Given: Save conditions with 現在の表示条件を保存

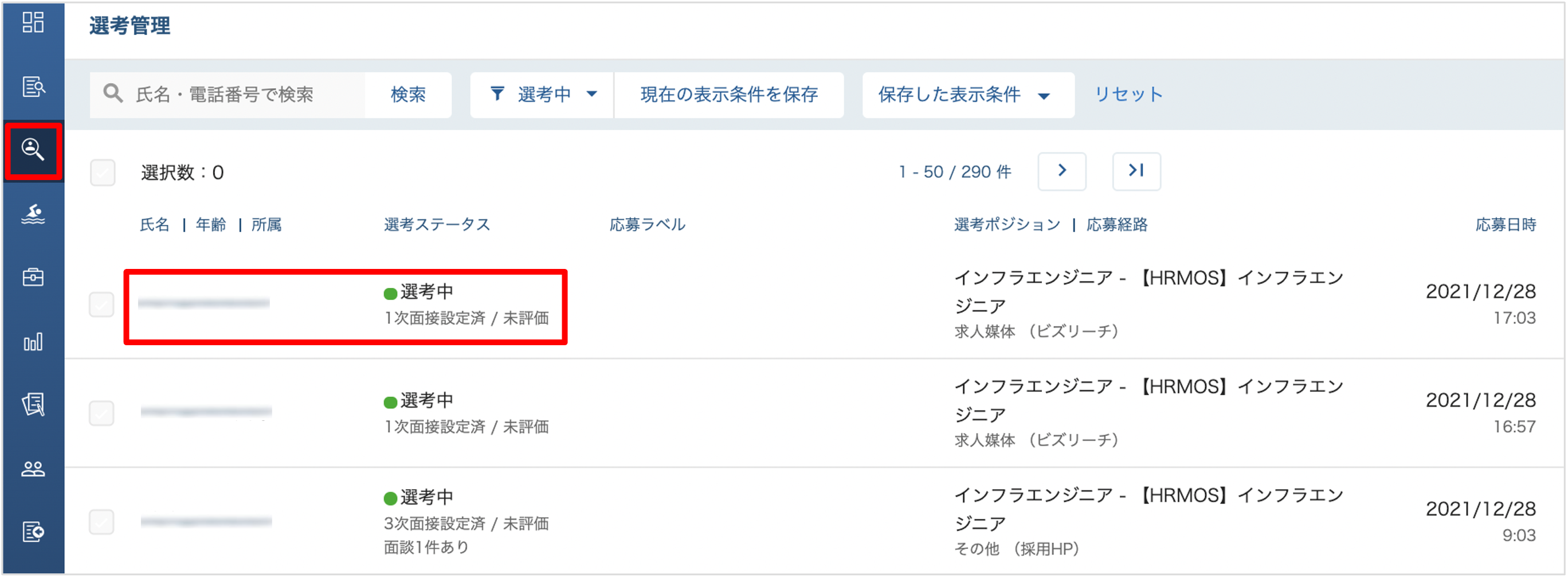Looking at the screenshot, I should tap(728, 95).
